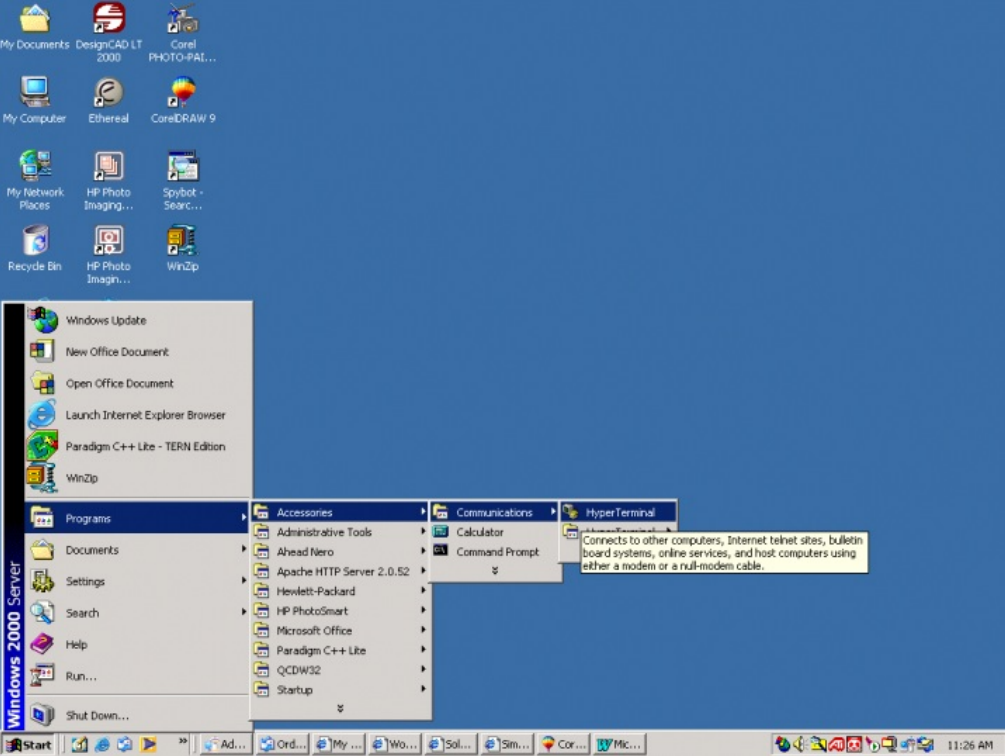Image resolution: width=1005 pixels, height=756 pixels.
Task: Launch Internet Explorer from the quick launch bar
Action: click(102, 744)
